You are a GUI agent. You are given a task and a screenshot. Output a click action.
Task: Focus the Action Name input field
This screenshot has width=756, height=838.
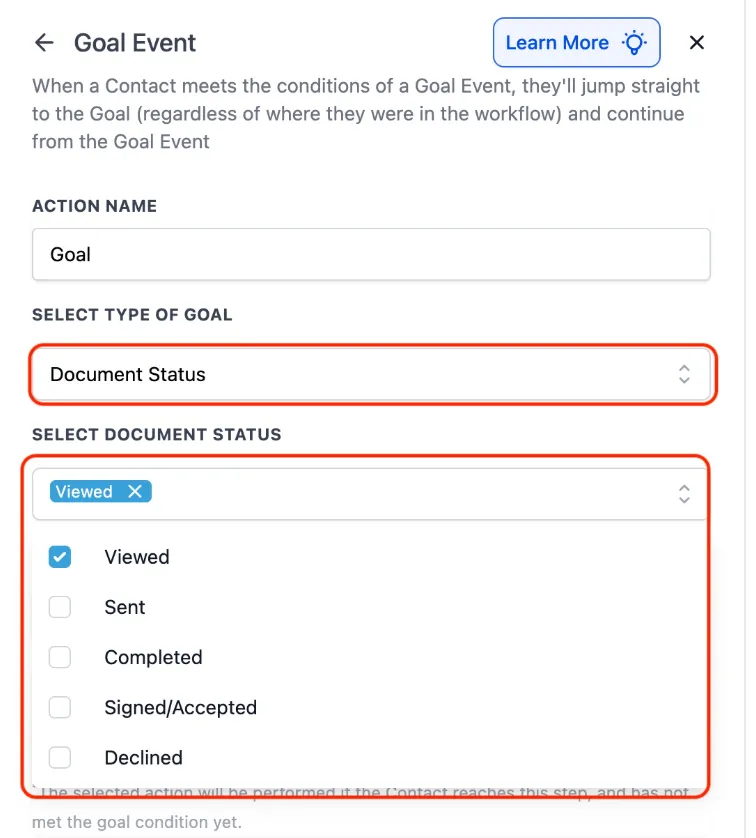[x=371, y=254]
